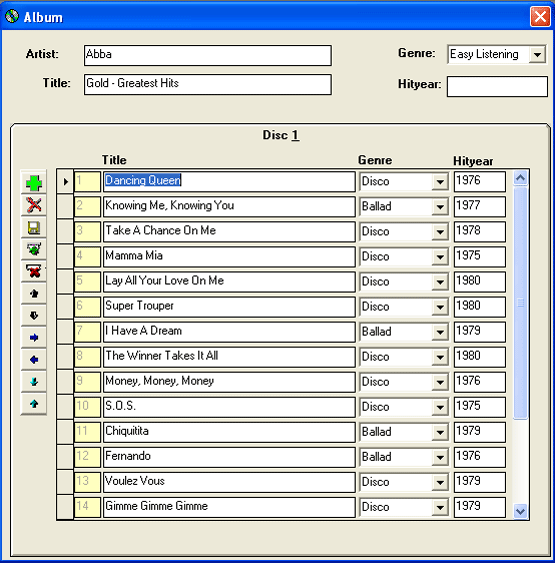
Task: Expand the genre dropdown for Voulez Vous
Action: [440, 482]
